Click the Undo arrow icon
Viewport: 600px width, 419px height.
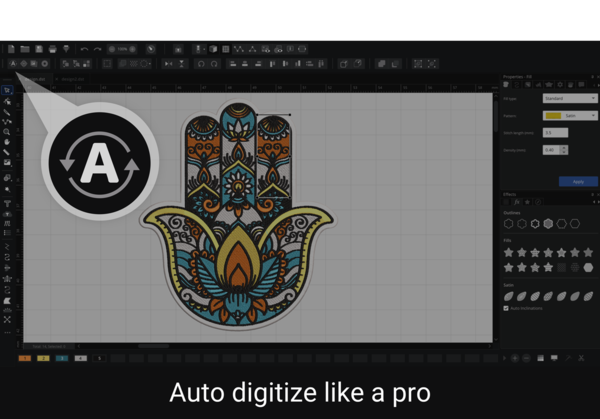click(84, 48)
